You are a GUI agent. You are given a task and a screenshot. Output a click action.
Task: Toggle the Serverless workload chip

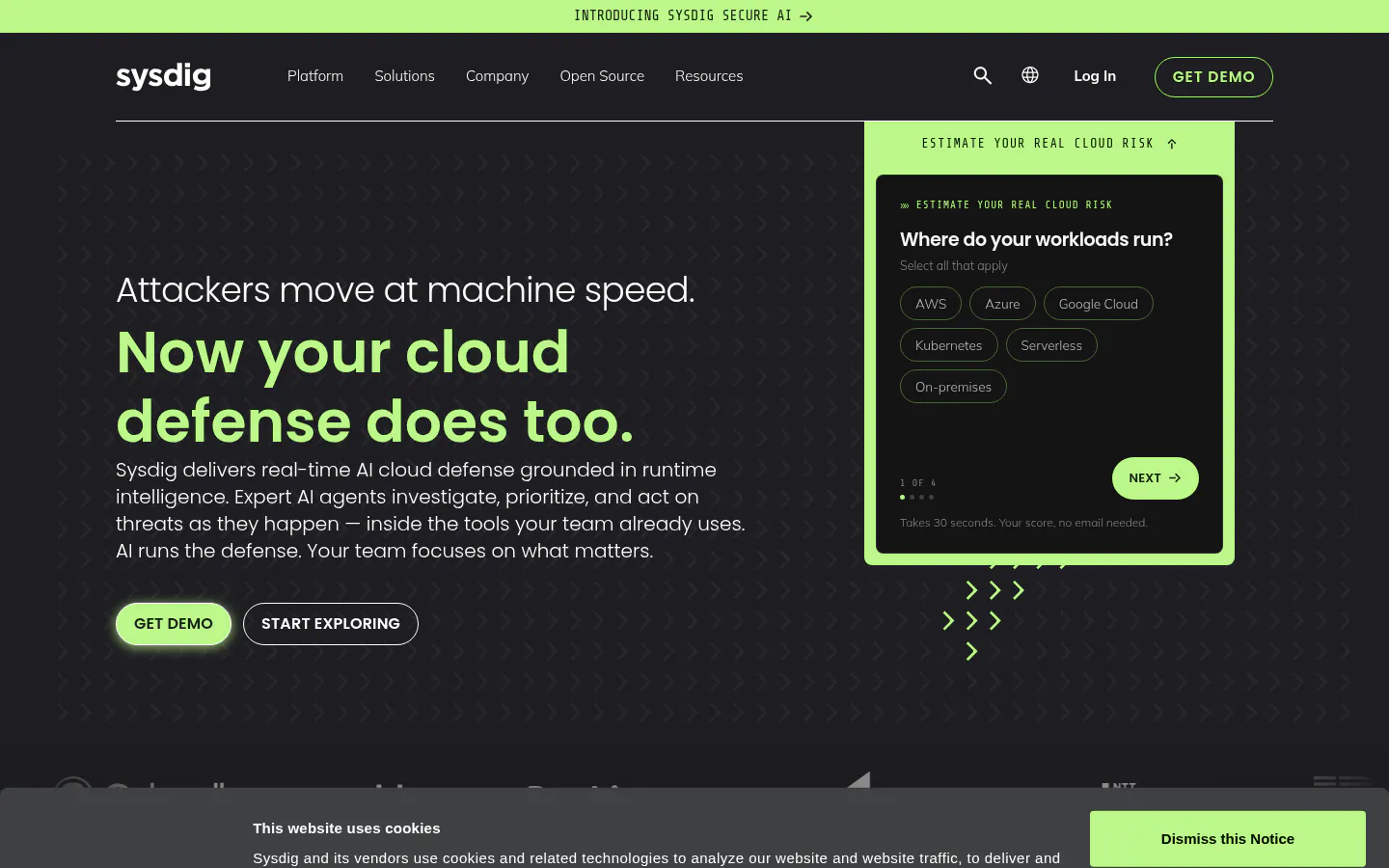(x=1051, y=345)
